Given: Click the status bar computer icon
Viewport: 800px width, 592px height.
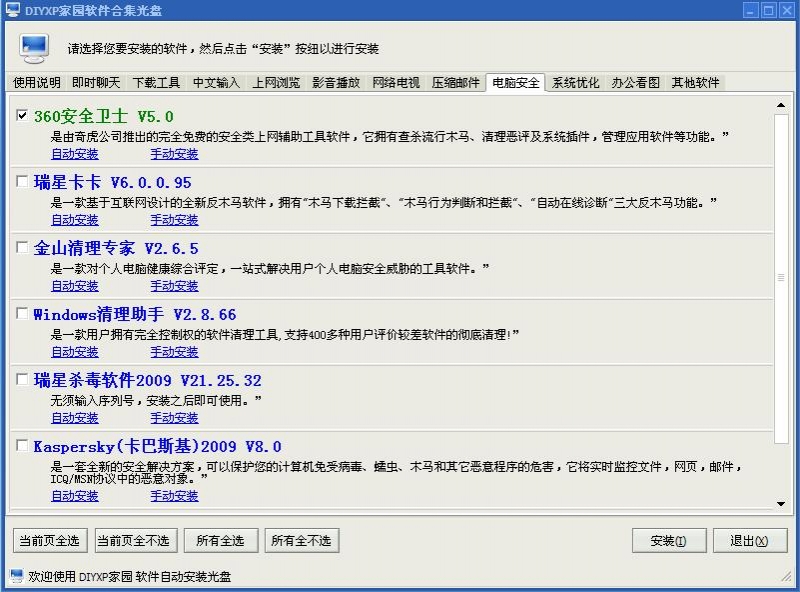Looking at the screenshot, I should pos(17,576).
